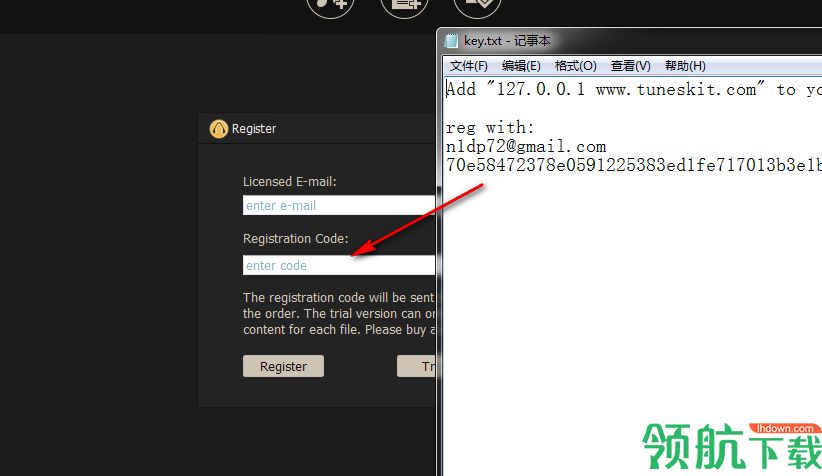Click the 'Licensed E-mail:' label
This screenshot has width=822, height=476.
[290, 182]
